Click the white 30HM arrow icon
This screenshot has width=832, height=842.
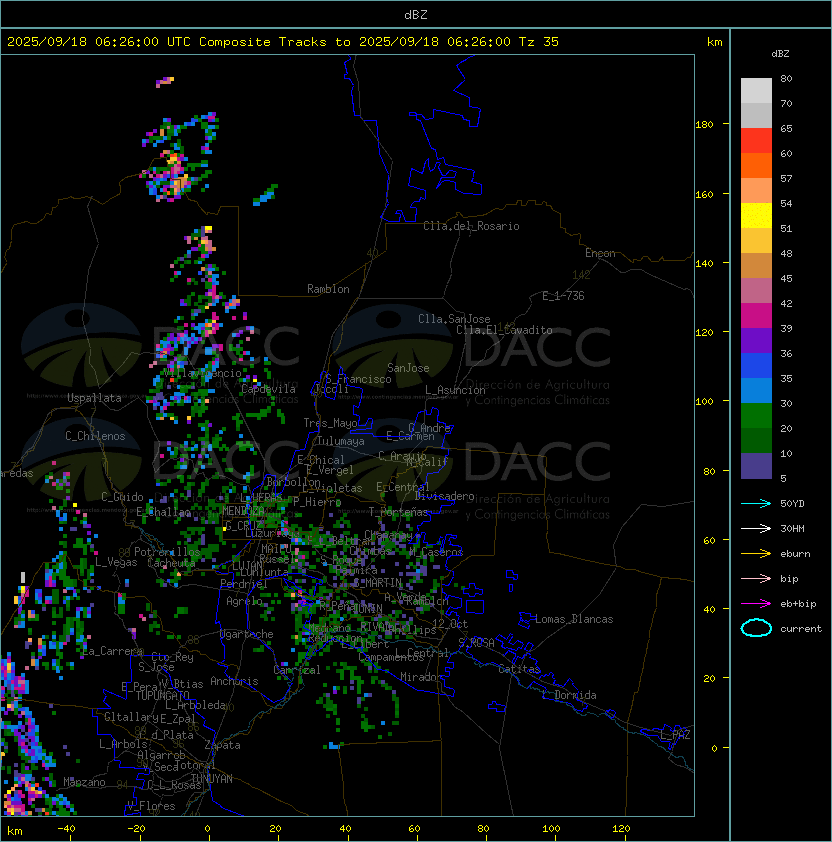point(756,528)
